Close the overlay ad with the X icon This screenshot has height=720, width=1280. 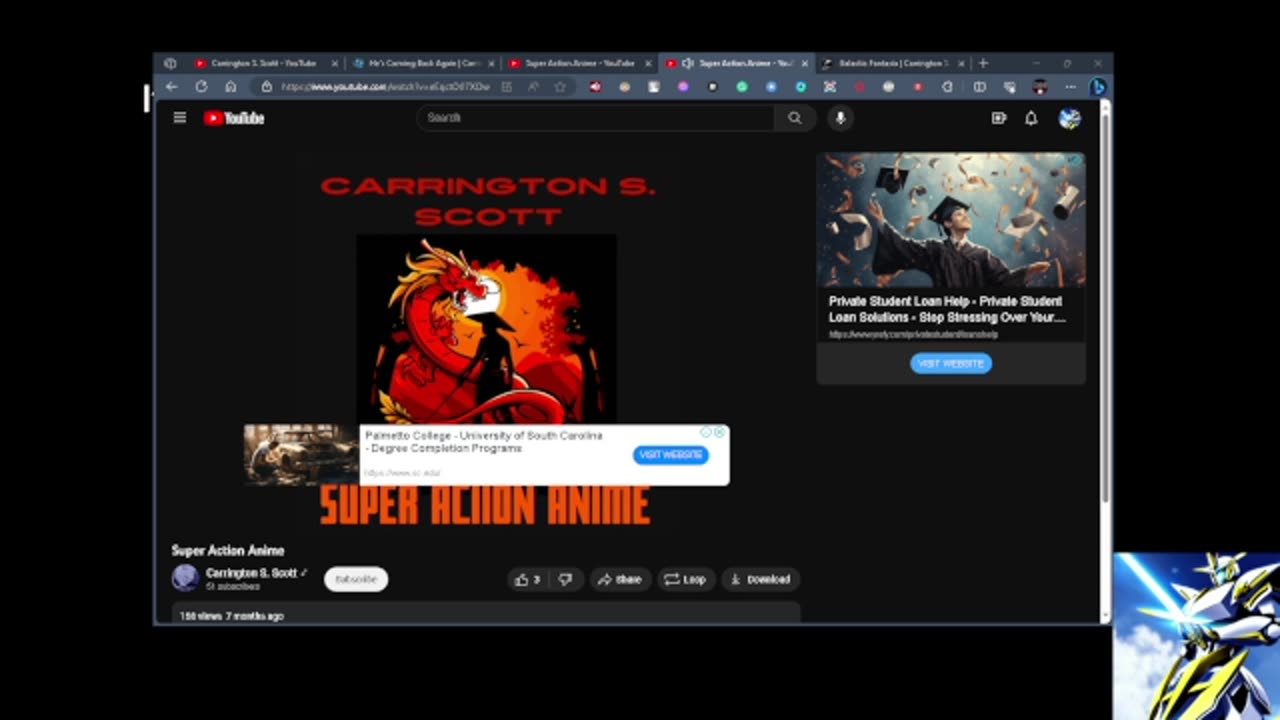719,433
